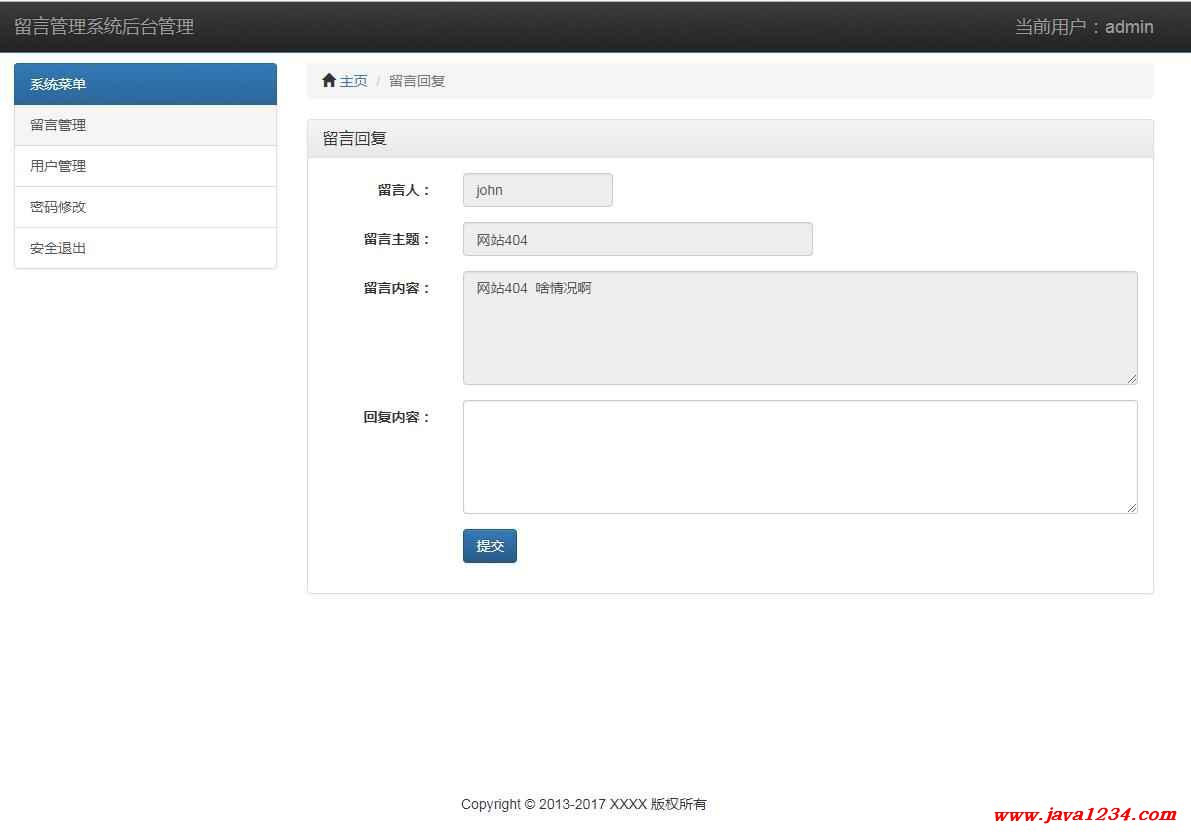Click the www.java1234.com watermark

1085,815
